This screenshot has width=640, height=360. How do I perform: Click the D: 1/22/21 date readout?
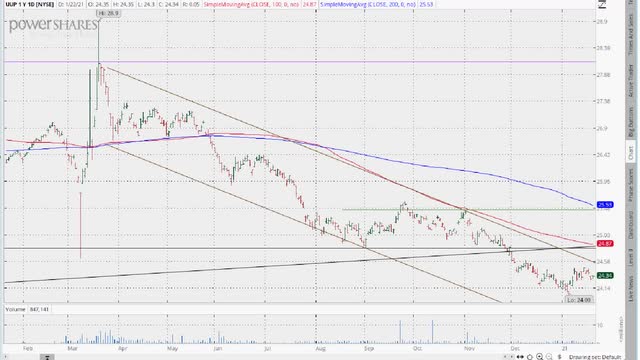71,4
